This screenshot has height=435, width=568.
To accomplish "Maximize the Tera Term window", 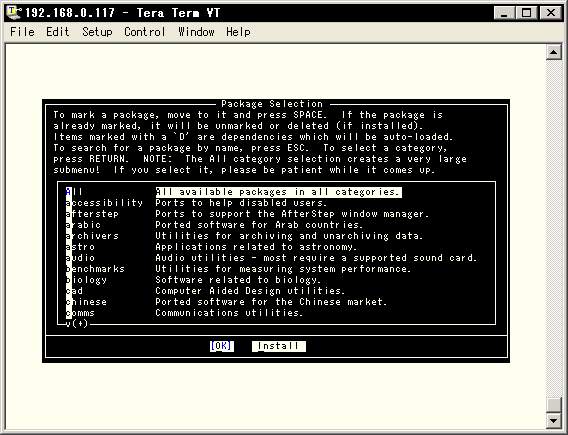I will click(x=526, y=13).
